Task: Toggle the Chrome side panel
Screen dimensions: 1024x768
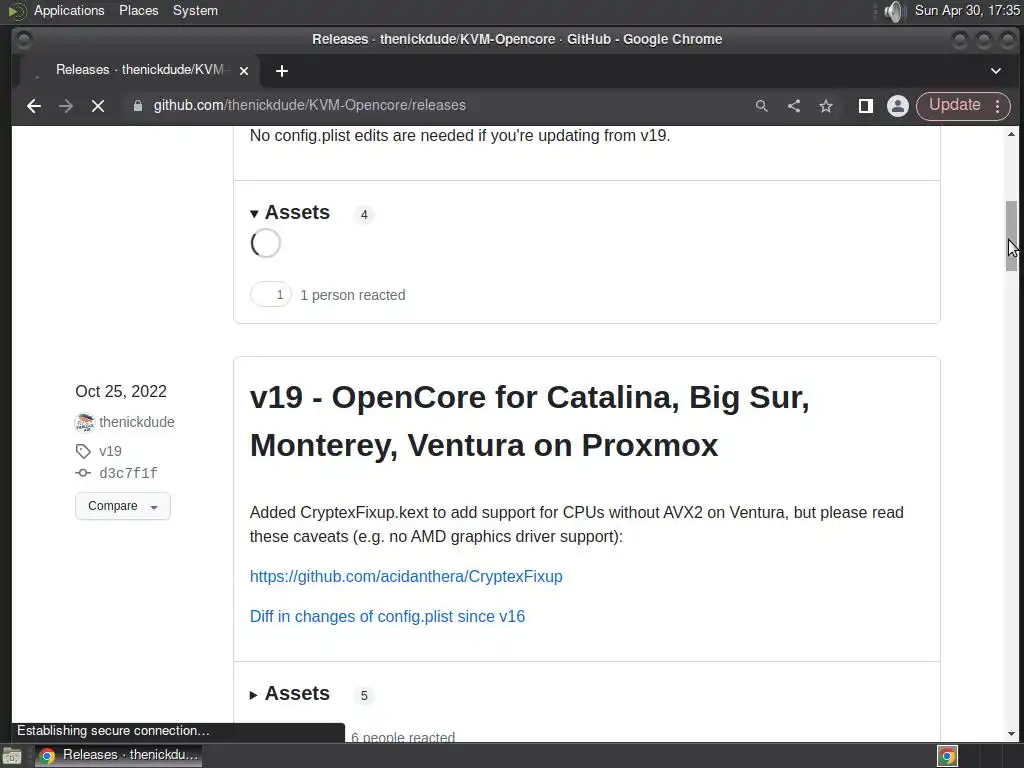Action: (866, 106)
